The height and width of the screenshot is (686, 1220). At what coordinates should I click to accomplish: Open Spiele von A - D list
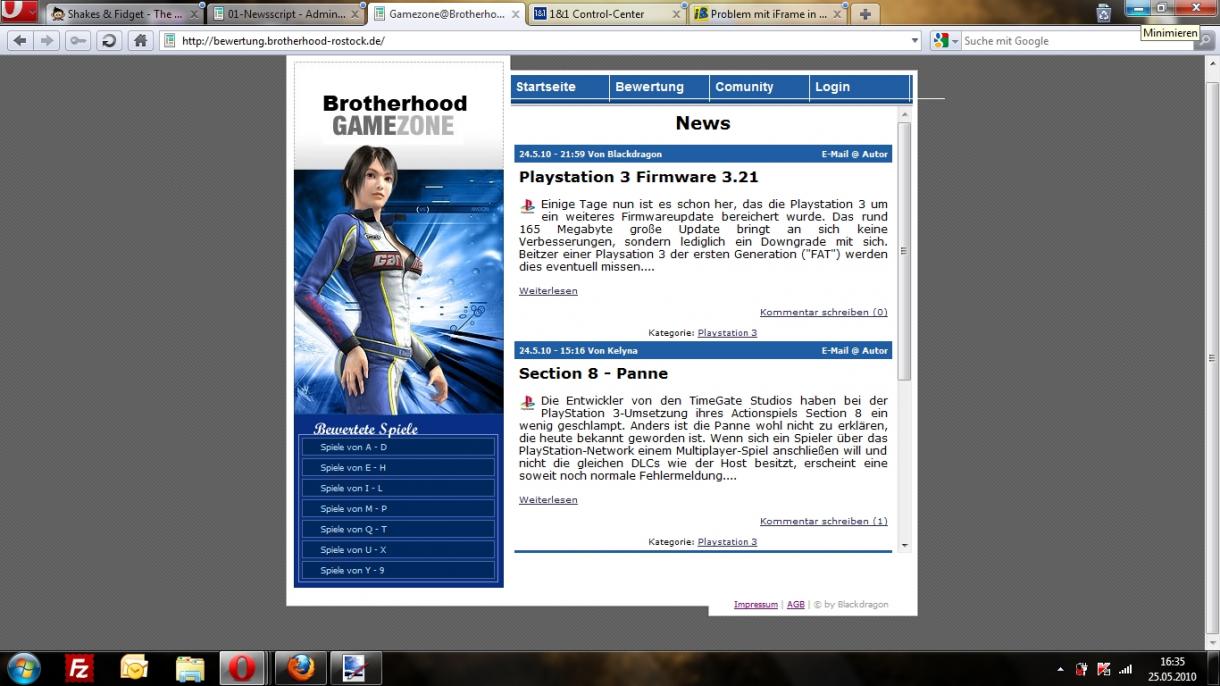point(353,447)
